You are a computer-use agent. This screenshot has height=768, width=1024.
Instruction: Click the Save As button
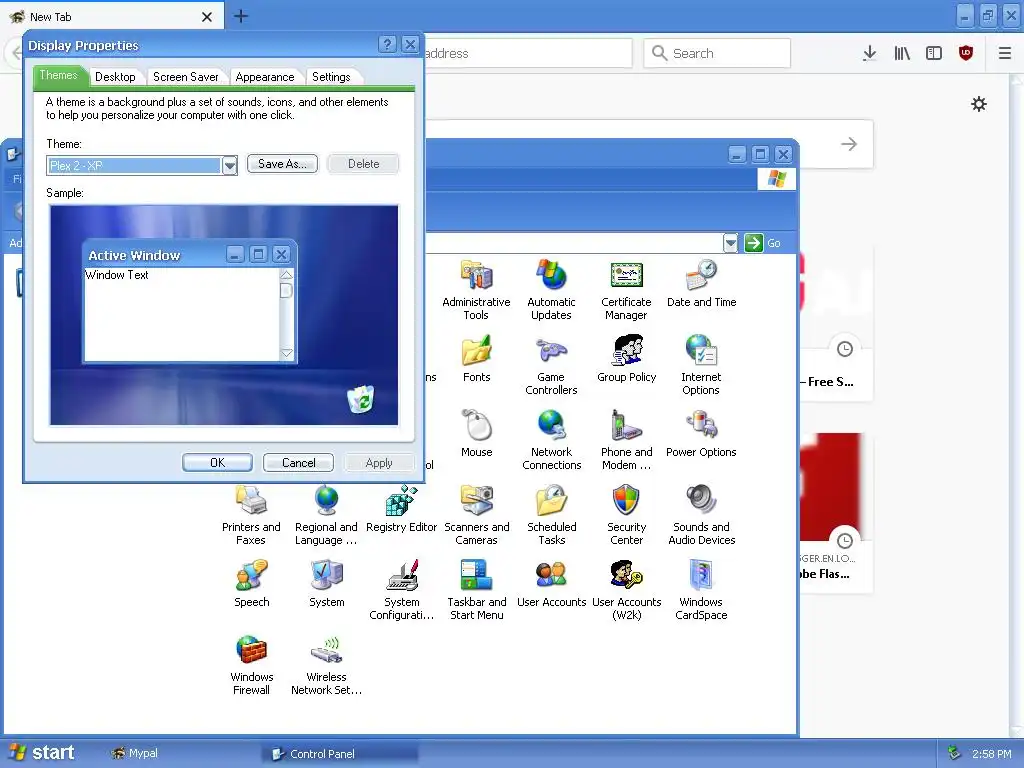coord(282,164)
